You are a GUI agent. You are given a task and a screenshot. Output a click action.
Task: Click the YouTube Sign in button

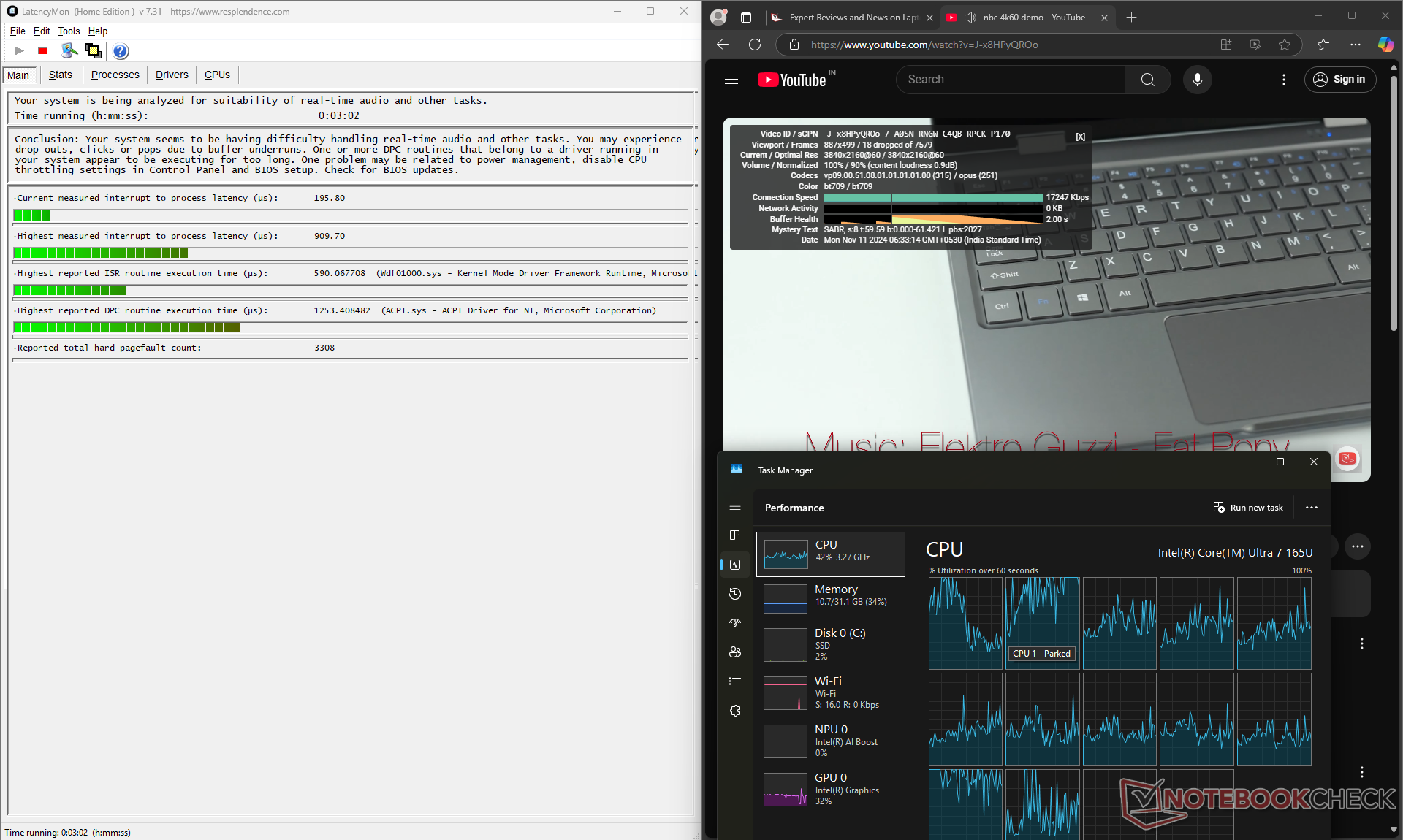coord(1339,80)
